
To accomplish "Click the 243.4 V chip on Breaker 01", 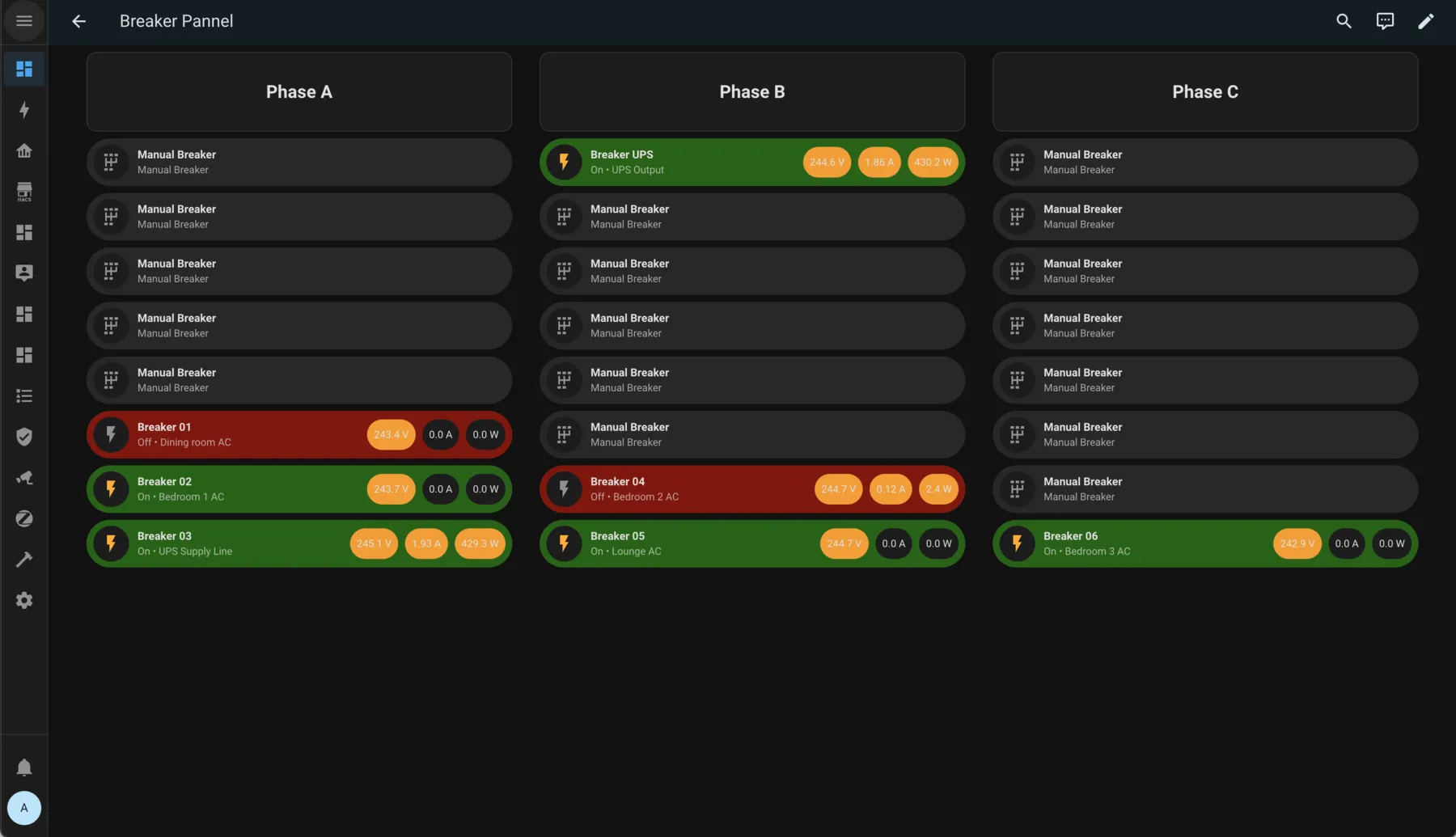I will coord(391,435).
